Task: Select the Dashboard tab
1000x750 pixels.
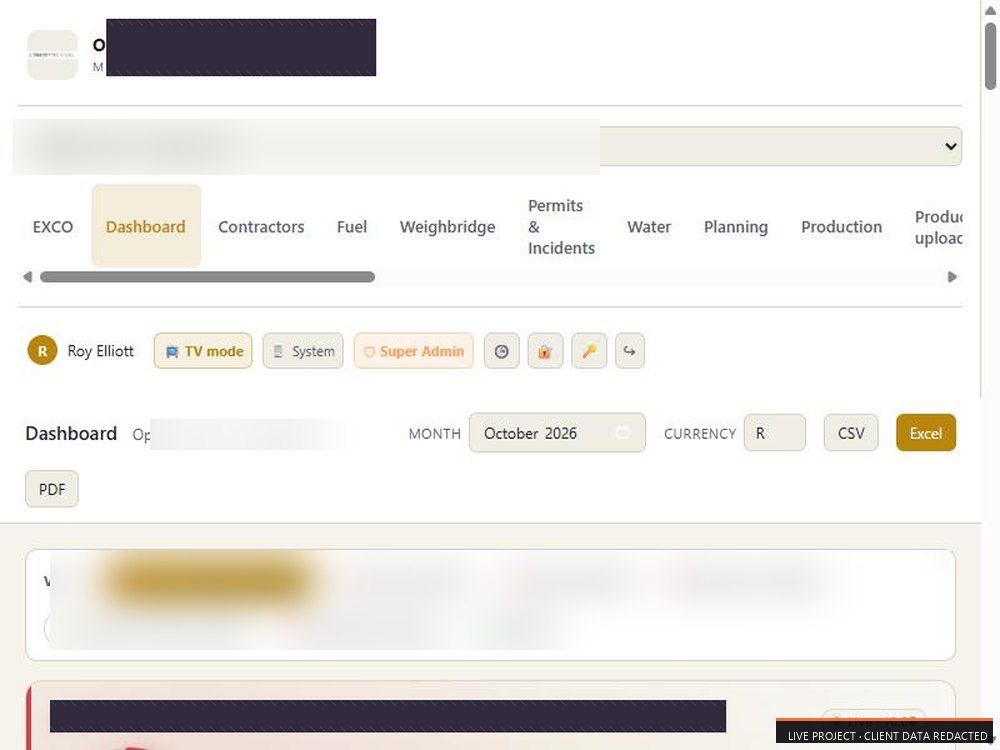Action: click(x=146, y=227)
